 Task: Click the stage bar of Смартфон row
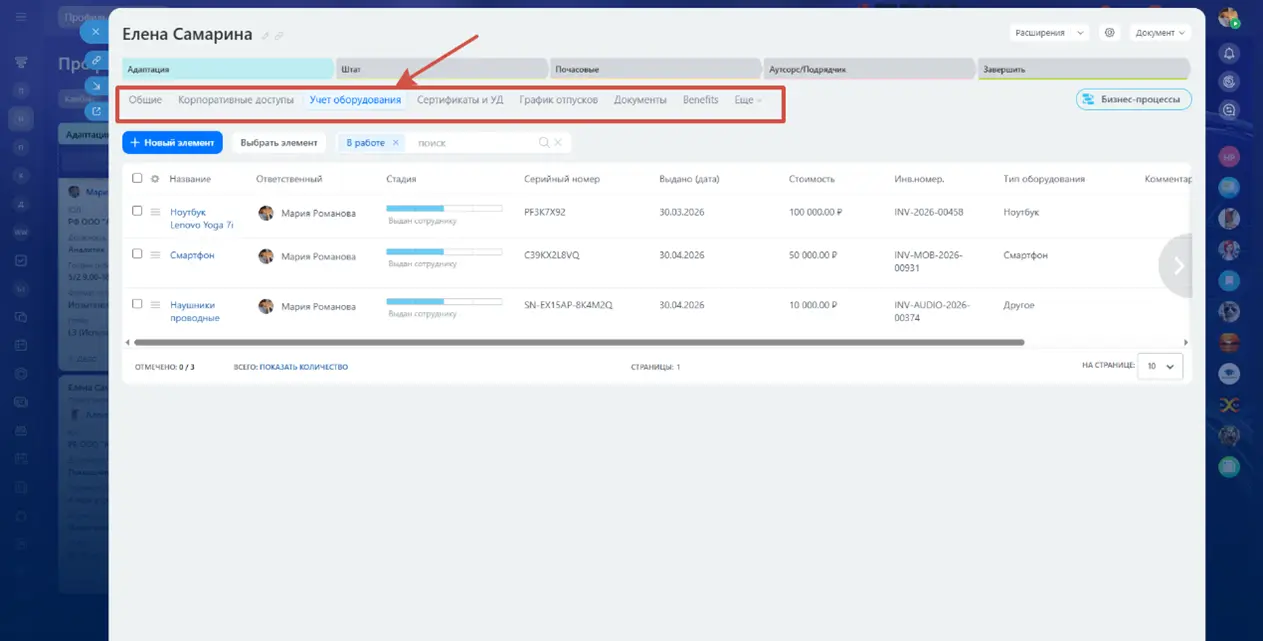(x=444, y=252)
